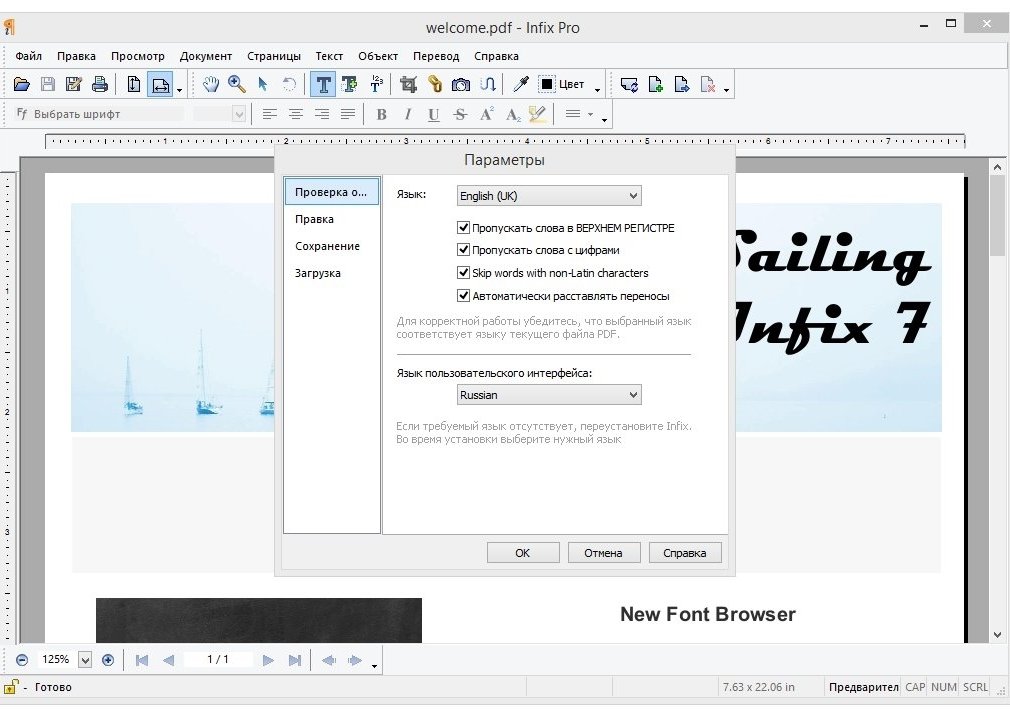The image size is (1010, 724).
Task: Select the Text Plus tool icon
Action: coord(350,84)
